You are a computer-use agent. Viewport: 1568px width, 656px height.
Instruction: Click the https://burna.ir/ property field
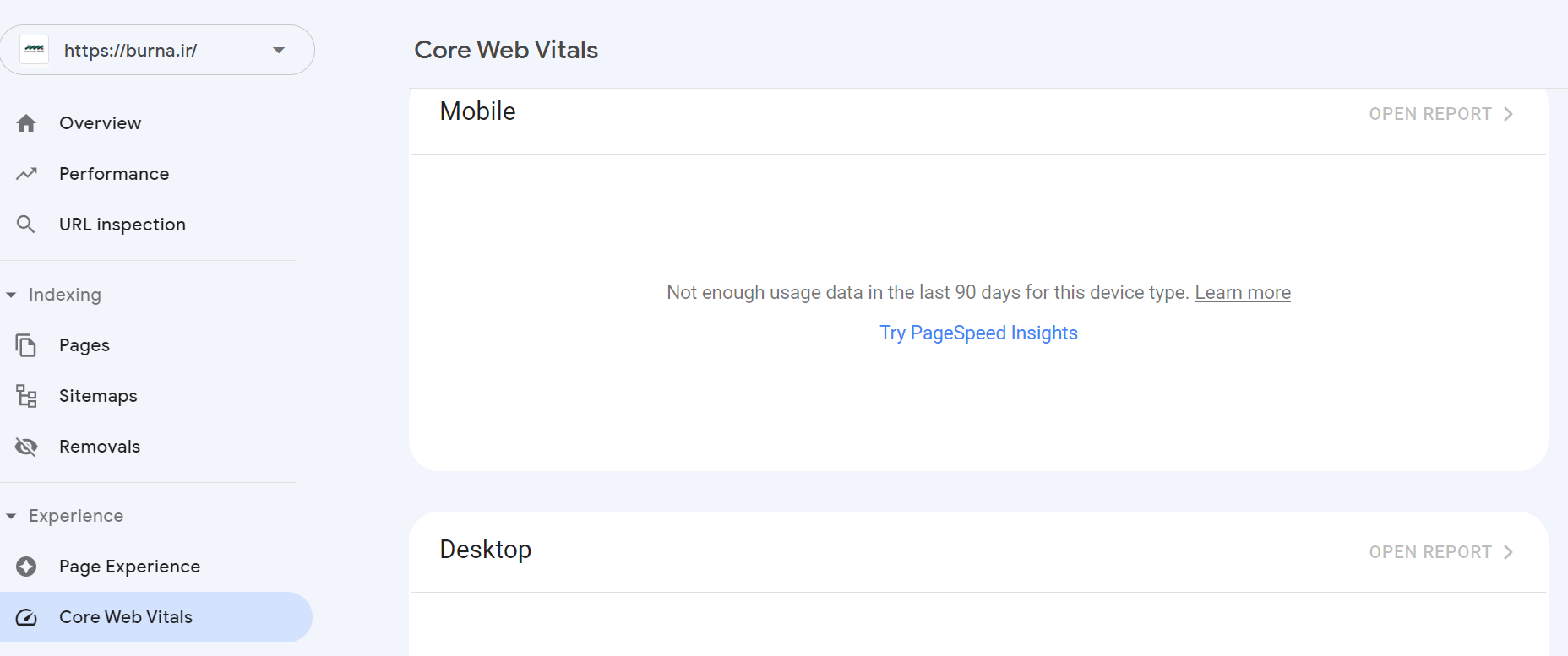click(131, 51)
